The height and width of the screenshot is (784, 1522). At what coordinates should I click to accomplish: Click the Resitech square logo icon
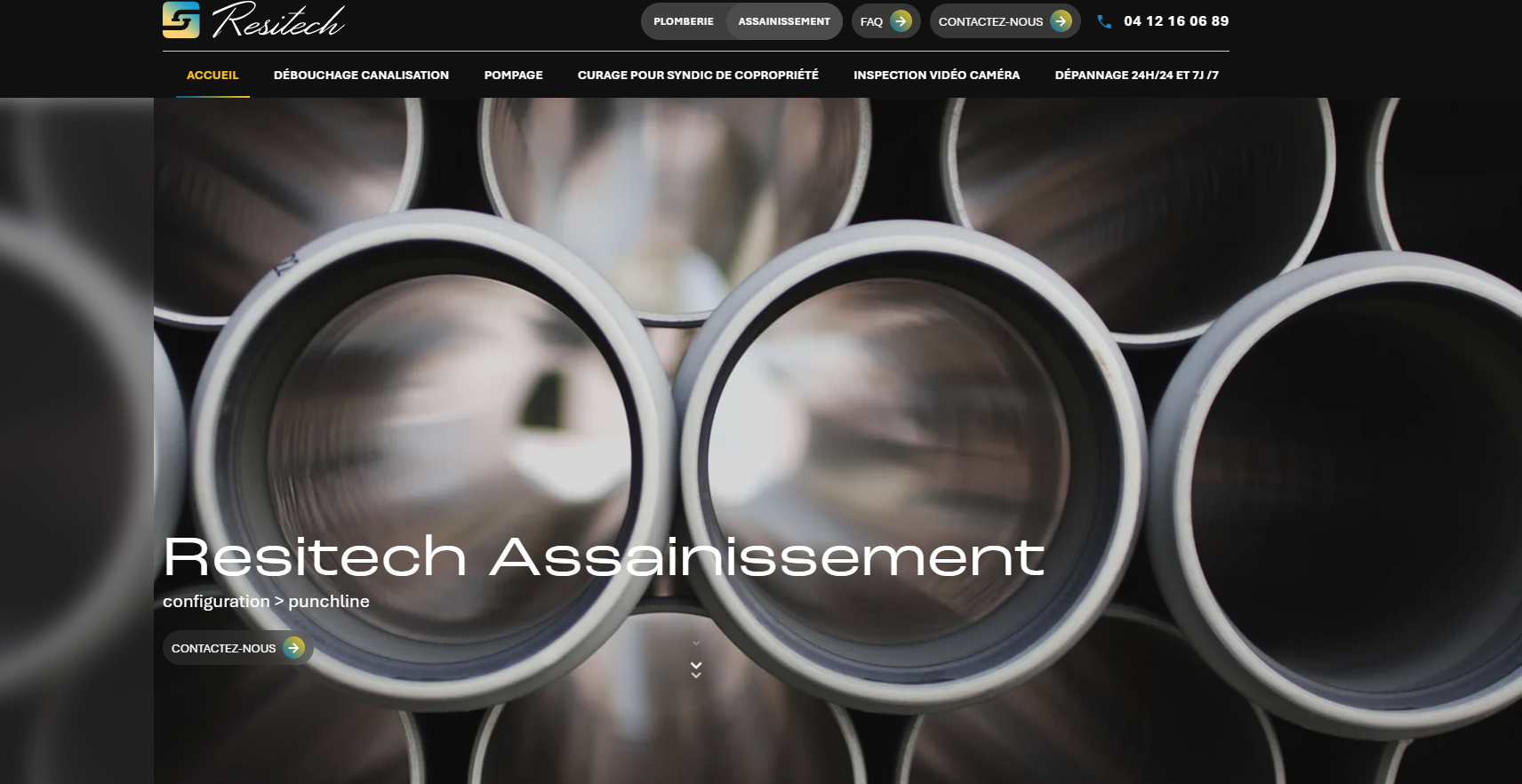[x=181, y=20]
